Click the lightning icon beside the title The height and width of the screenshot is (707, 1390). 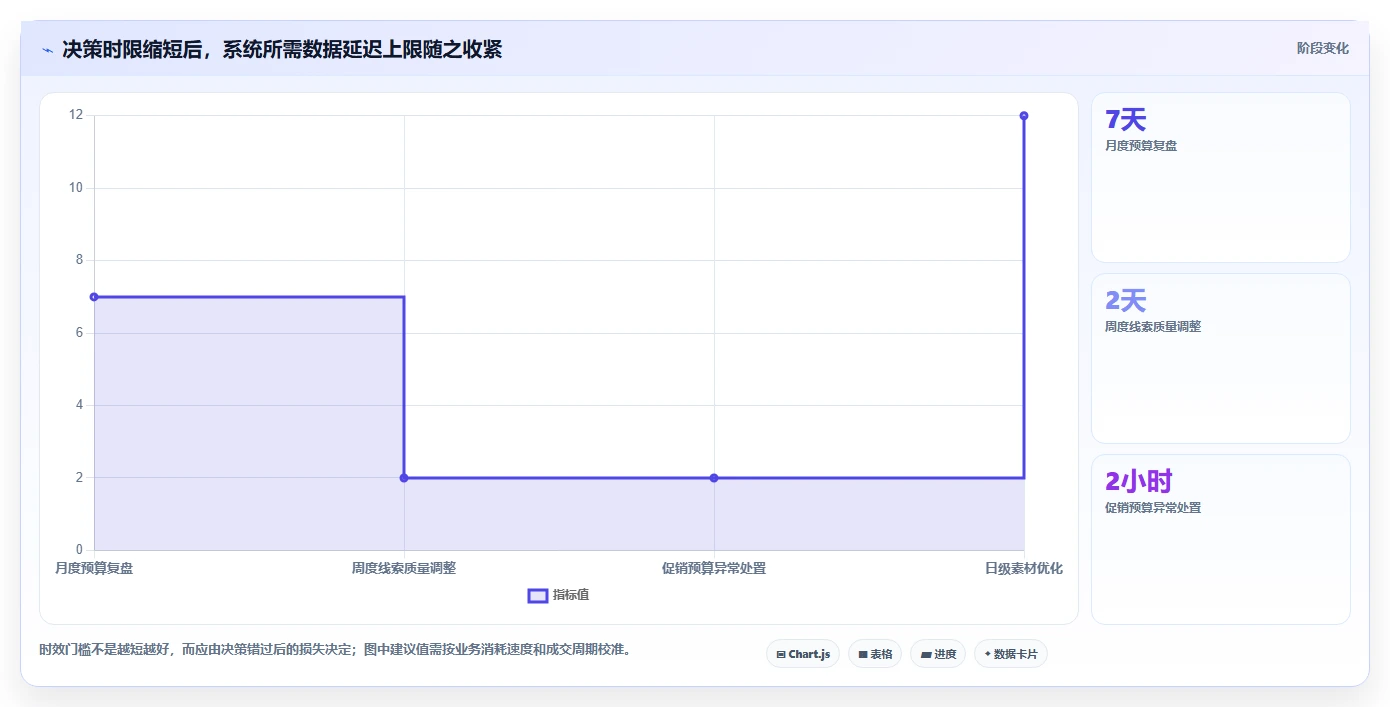(x=47, y=50)
